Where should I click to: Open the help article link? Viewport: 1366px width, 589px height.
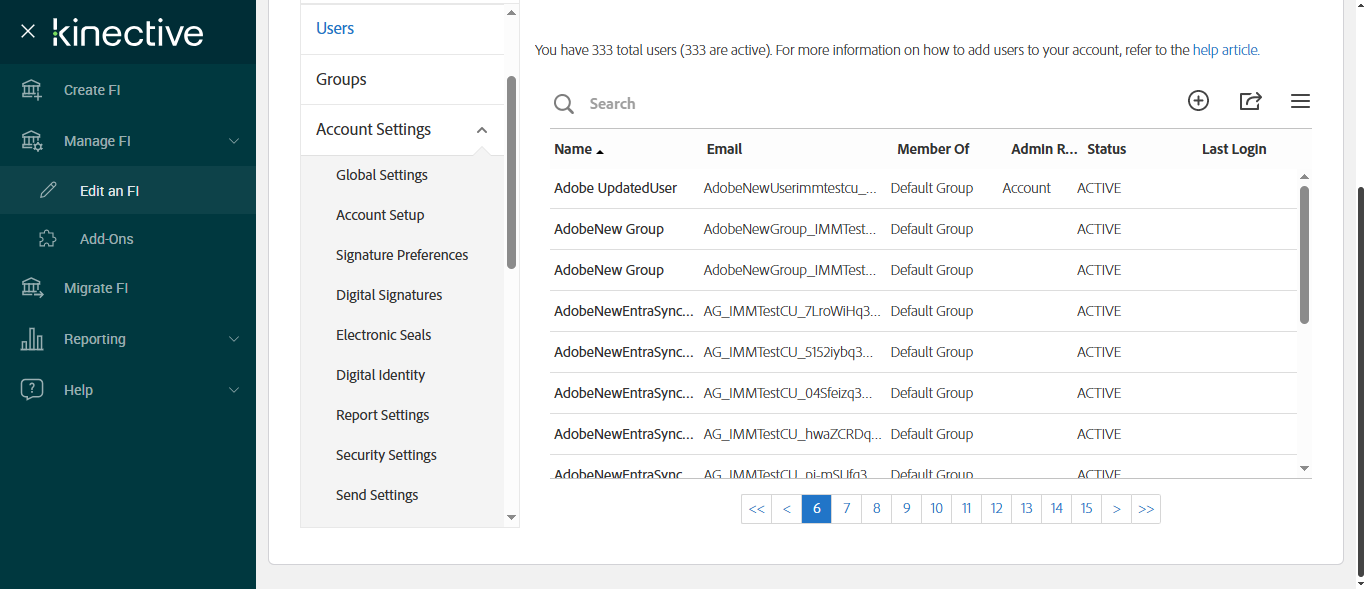pos(1225,50)
